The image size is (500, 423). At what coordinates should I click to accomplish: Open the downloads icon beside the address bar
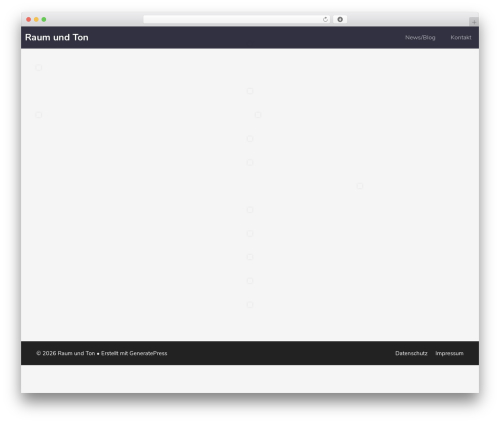click(340, 19)
